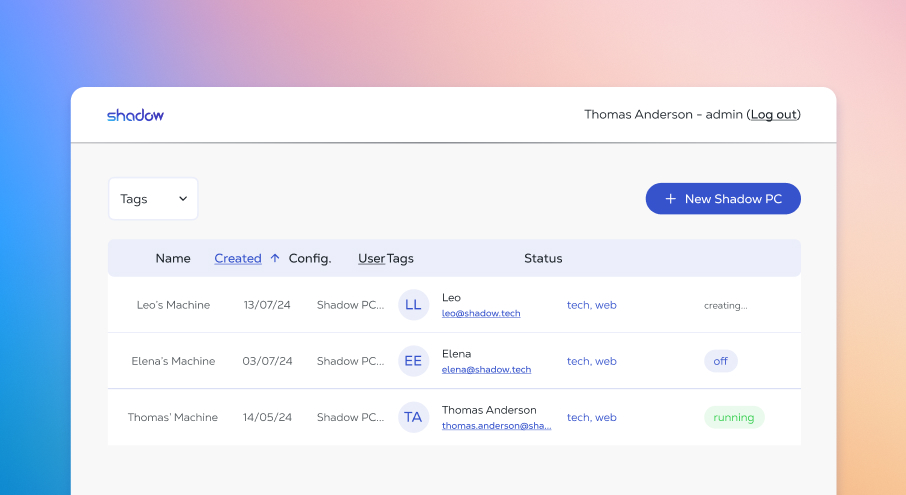This screenshot has width=906, height=495.
Task: Select Thomas' Machine in the table
Action: coord(172,417)
